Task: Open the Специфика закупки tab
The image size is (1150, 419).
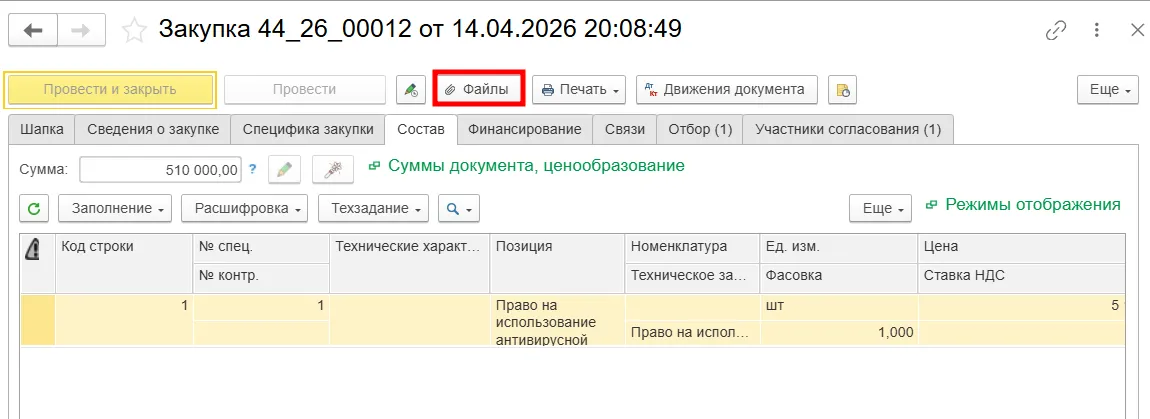Action: (x=307, y=129)
